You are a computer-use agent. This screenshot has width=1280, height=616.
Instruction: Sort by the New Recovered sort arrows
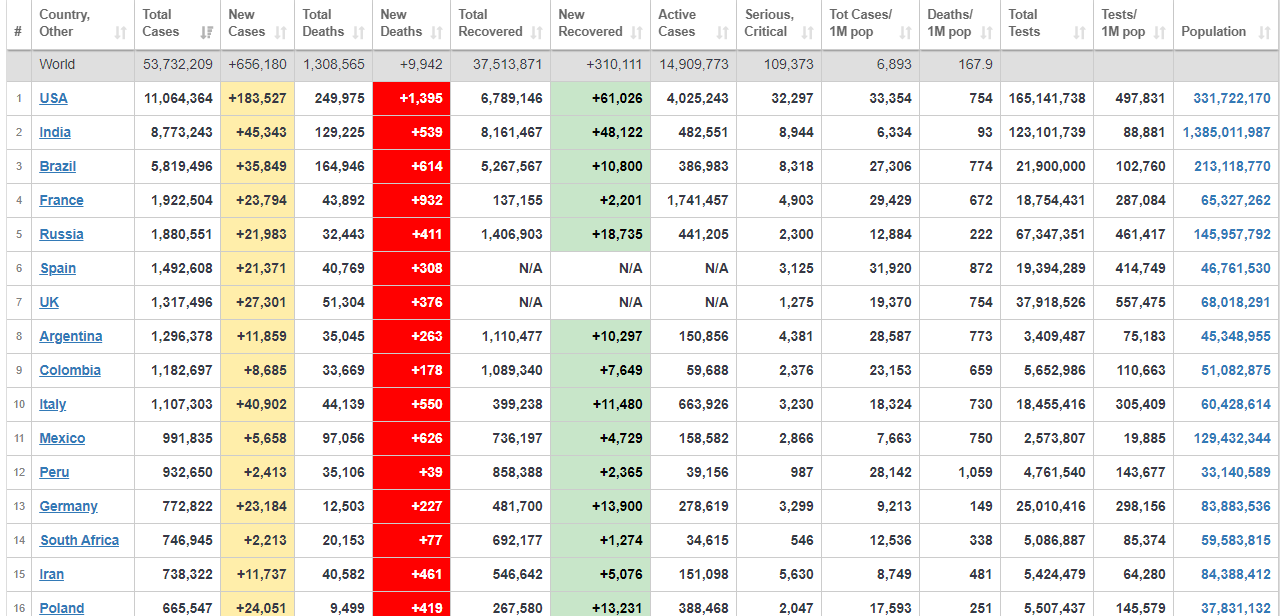pyautogui.click(x=637, y=32)
